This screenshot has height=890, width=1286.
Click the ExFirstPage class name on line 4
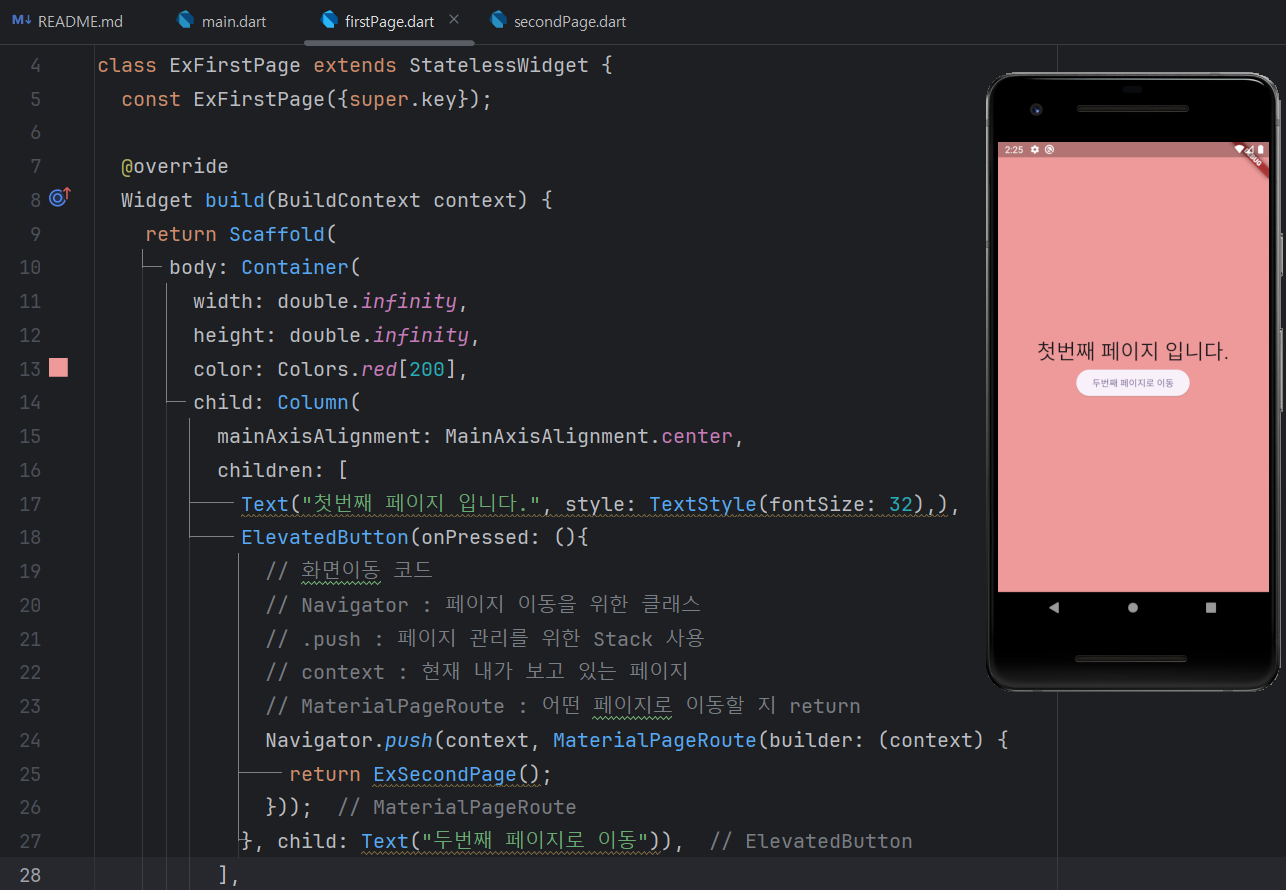click(235, 66)
